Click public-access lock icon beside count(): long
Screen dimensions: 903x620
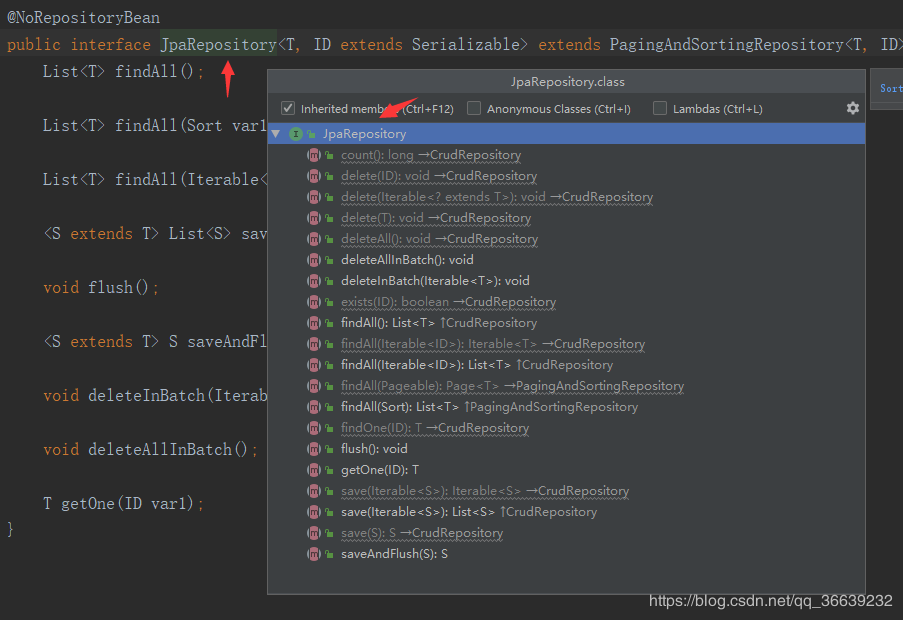coord(329,155)
